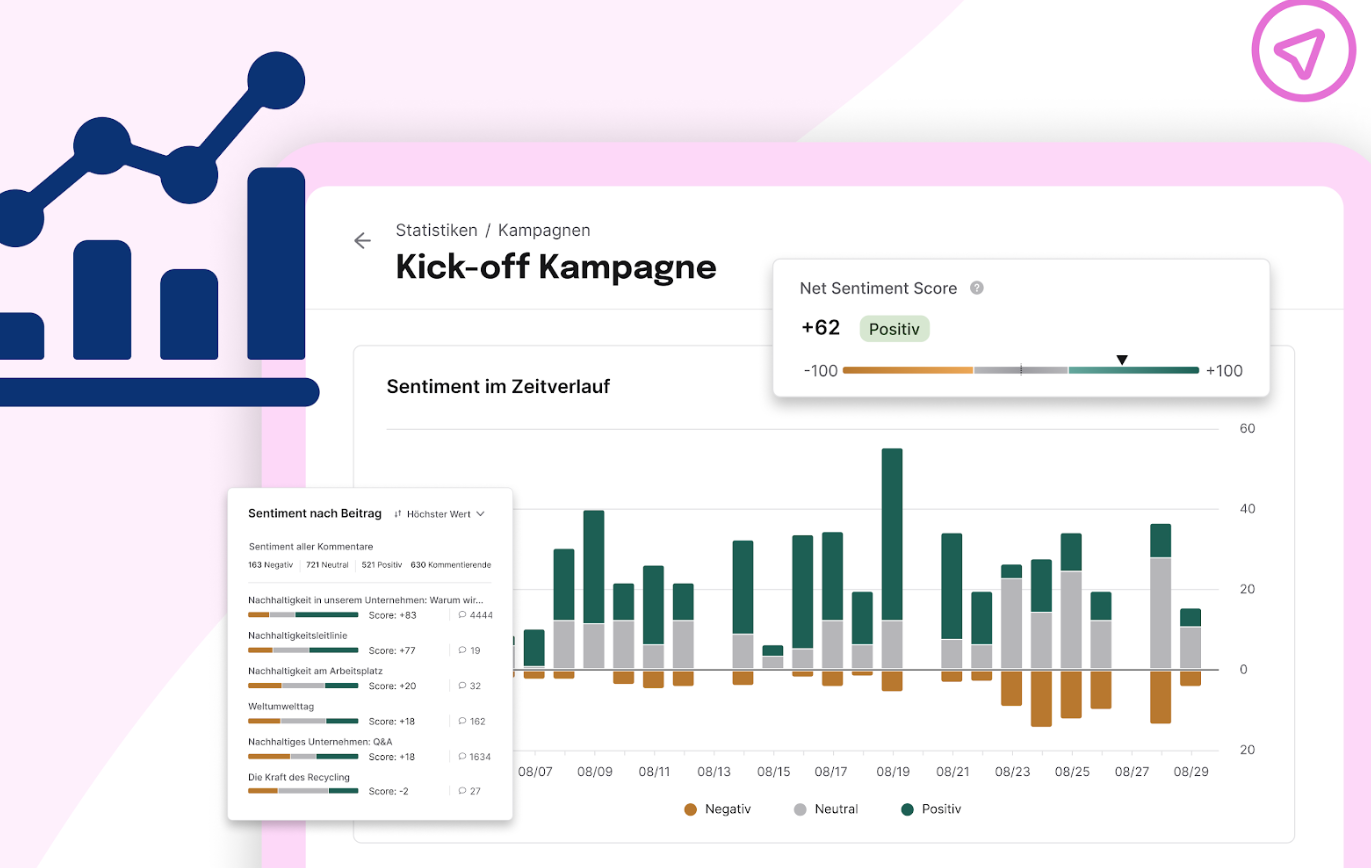The image size is (1371, 868).
Task: Click the Kick-off Kampagne heading
Action: click(556, 268)
